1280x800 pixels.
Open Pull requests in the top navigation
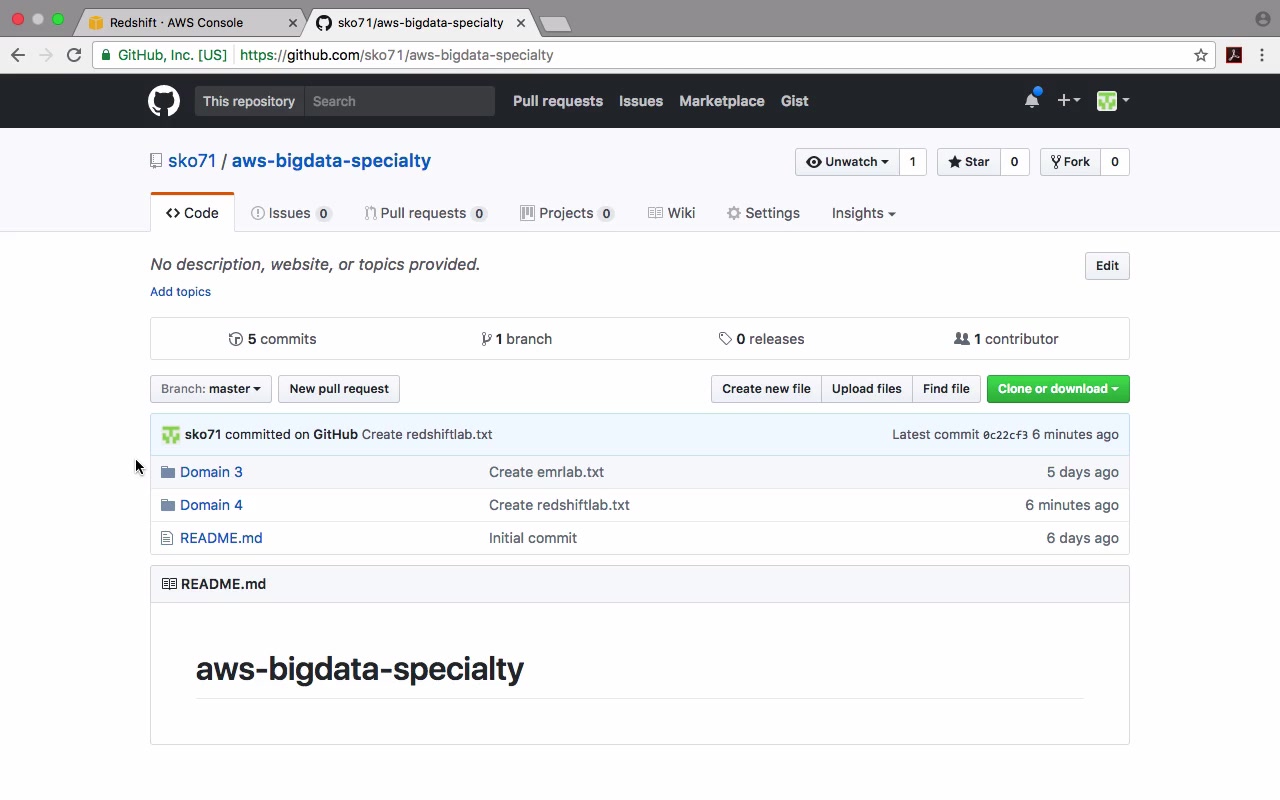tap(558, 101)
